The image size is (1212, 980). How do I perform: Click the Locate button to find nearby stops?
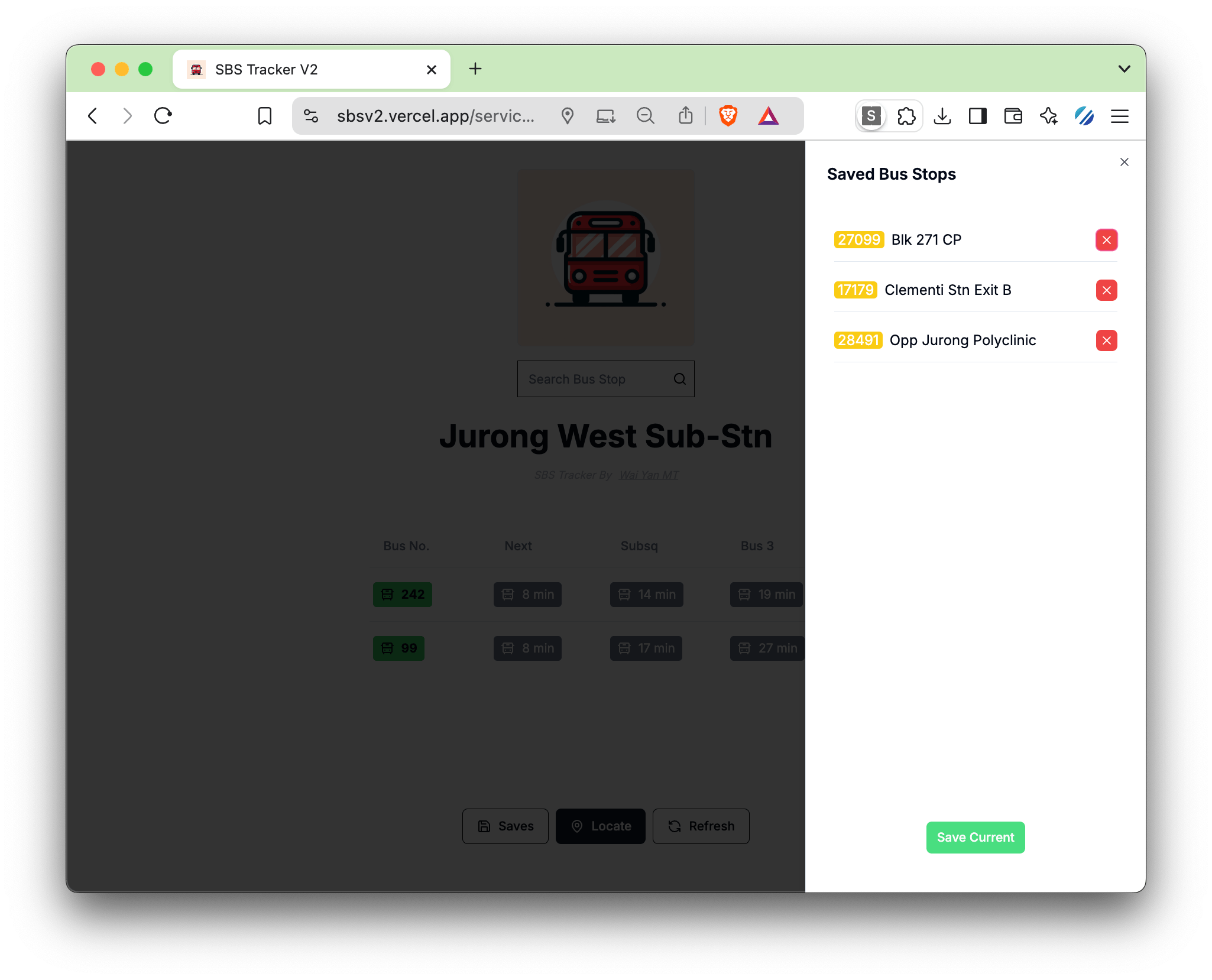[601, 825]
